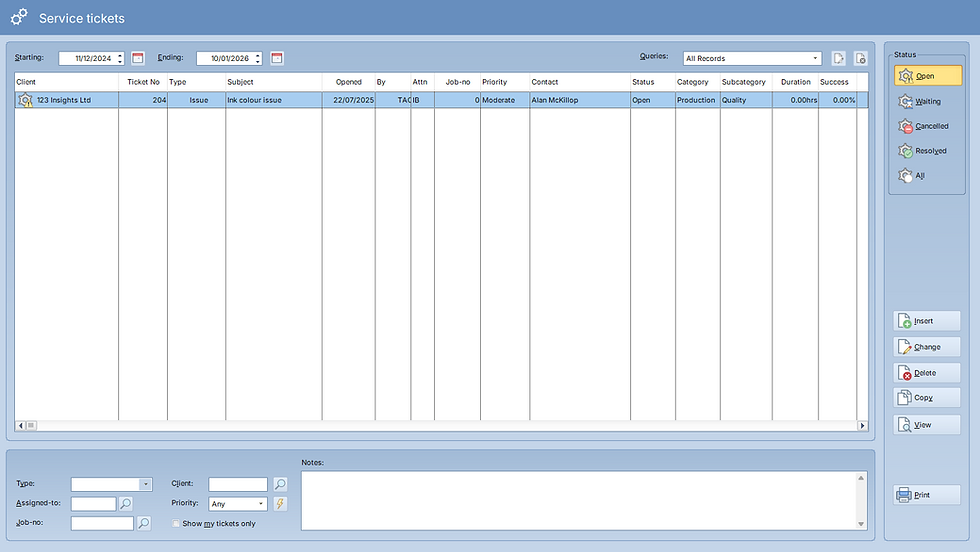The width and height of the screenshot is (980, 552).
Task: Show All status tickets
Action: (928, 176)
